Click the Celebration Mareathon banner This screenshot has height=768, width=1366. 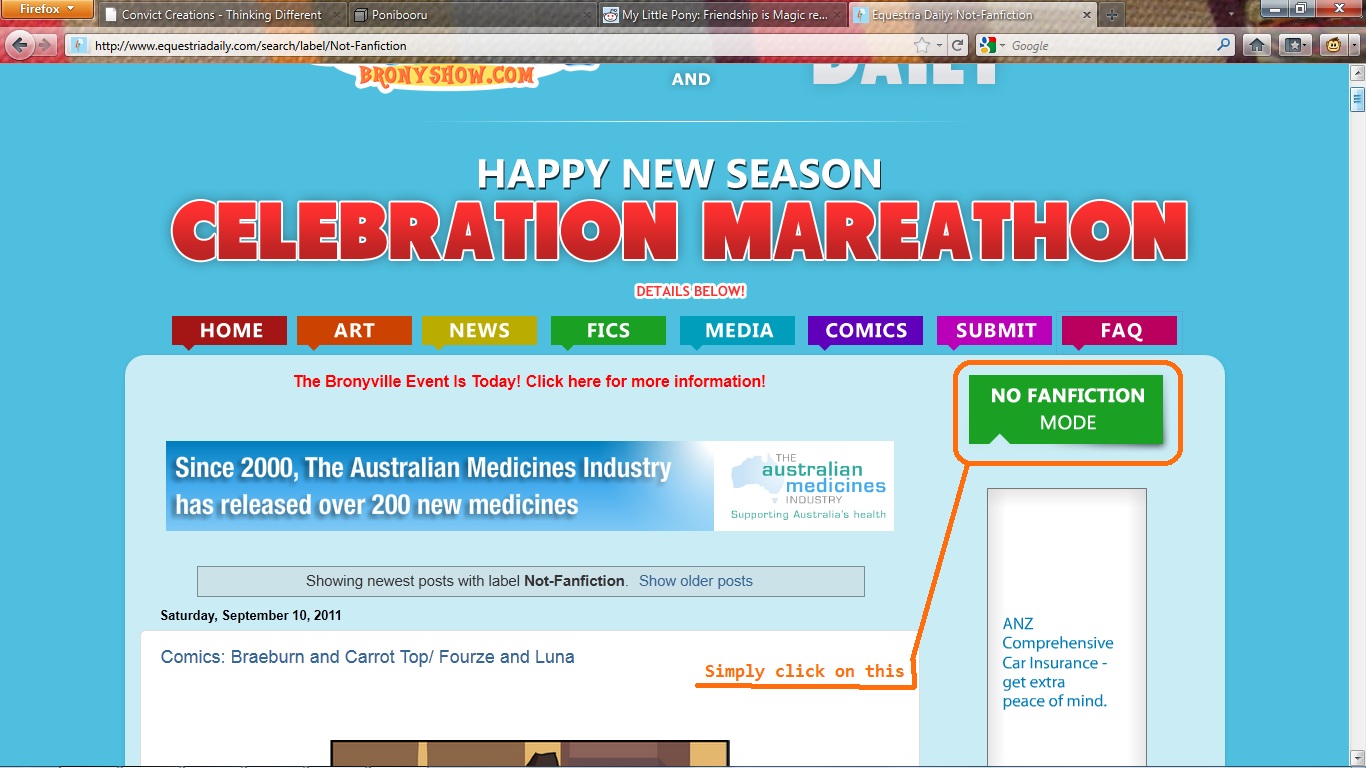[680, 230]
